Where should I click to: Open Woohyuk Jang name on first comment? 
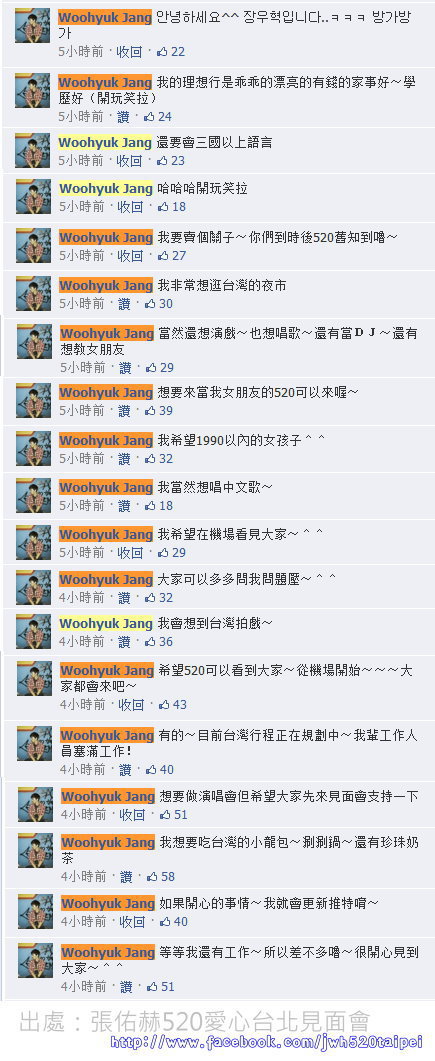105,18
